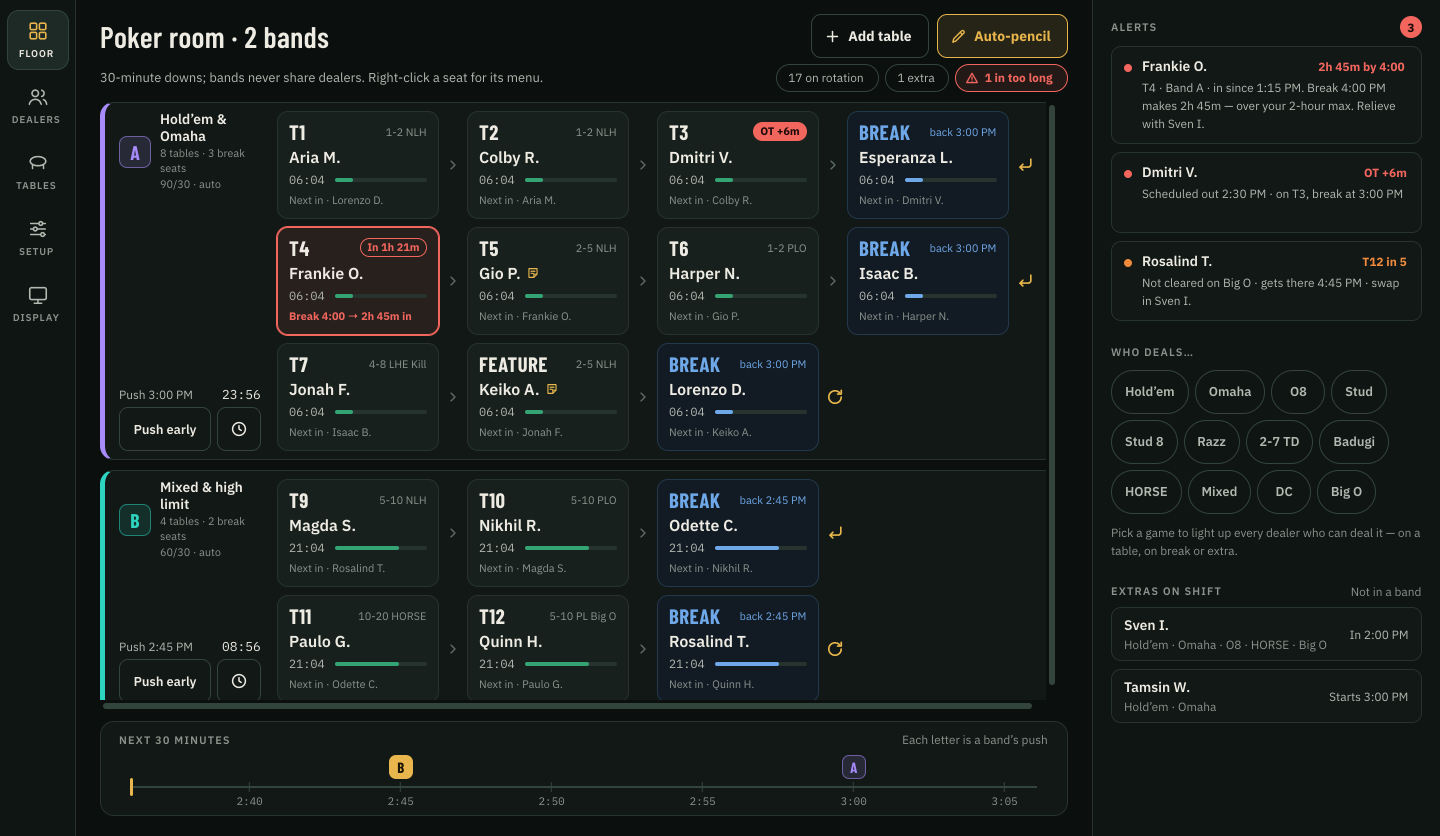Image resolution: width=1440 pixels, height=836 pixels.
Task: Open the Frankie O. alert card
Action: tap(1266, 94)
